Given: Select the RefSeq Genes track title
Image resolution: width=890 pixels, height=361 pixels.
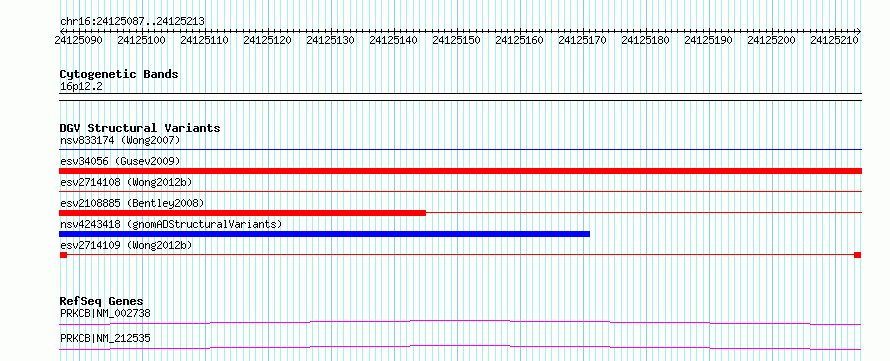Looking at the screenshot, I should [102, 301].
